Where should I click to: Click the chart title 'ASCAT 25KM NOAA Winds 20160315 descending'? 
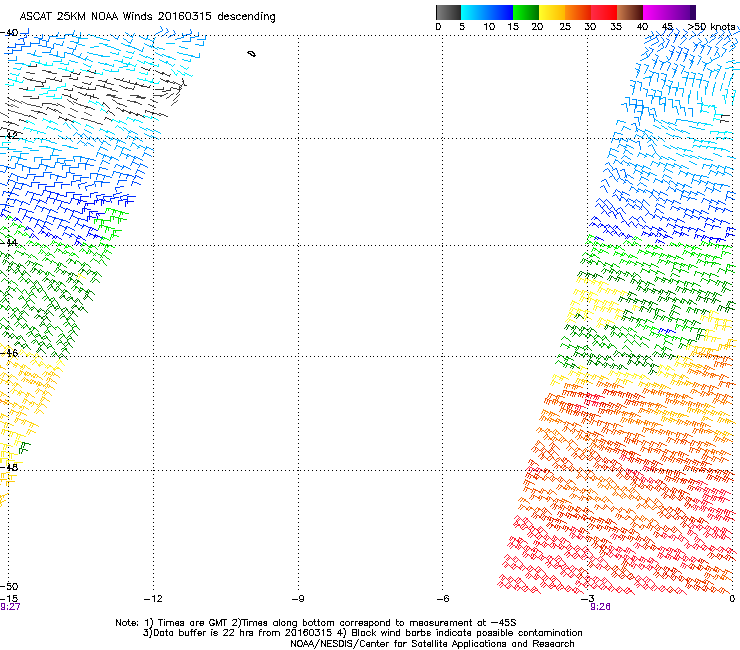148,17
